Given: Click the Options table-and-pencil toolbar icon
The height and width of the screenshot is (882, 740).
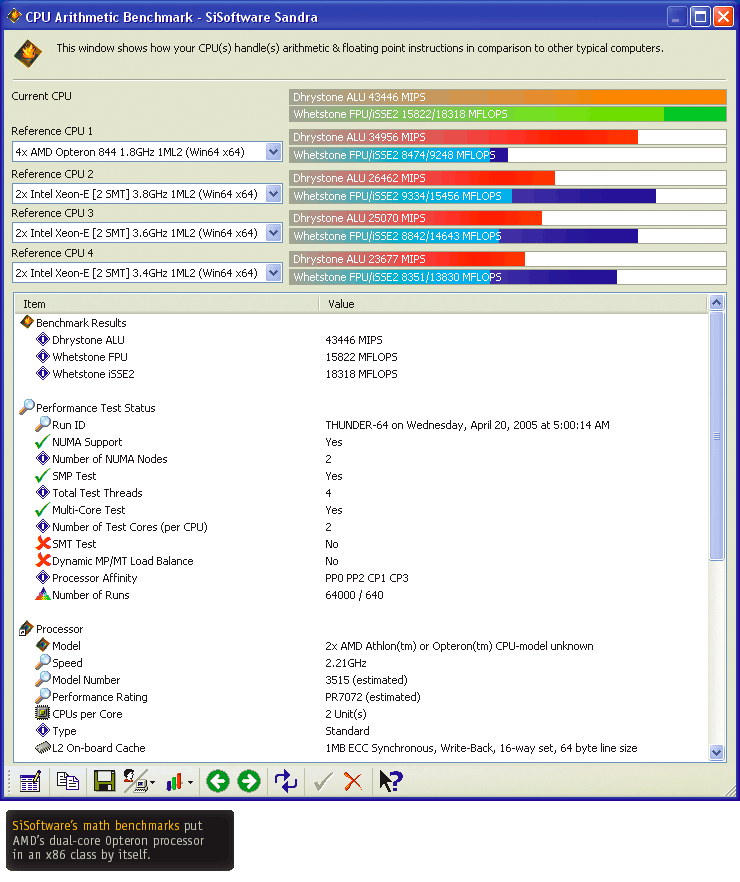Looking at the screenshot, I should [x=30, y=781].
